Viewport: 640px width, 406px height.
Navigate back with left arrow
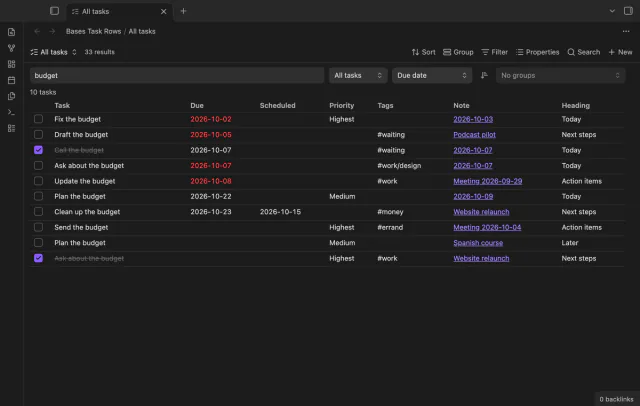37,31
